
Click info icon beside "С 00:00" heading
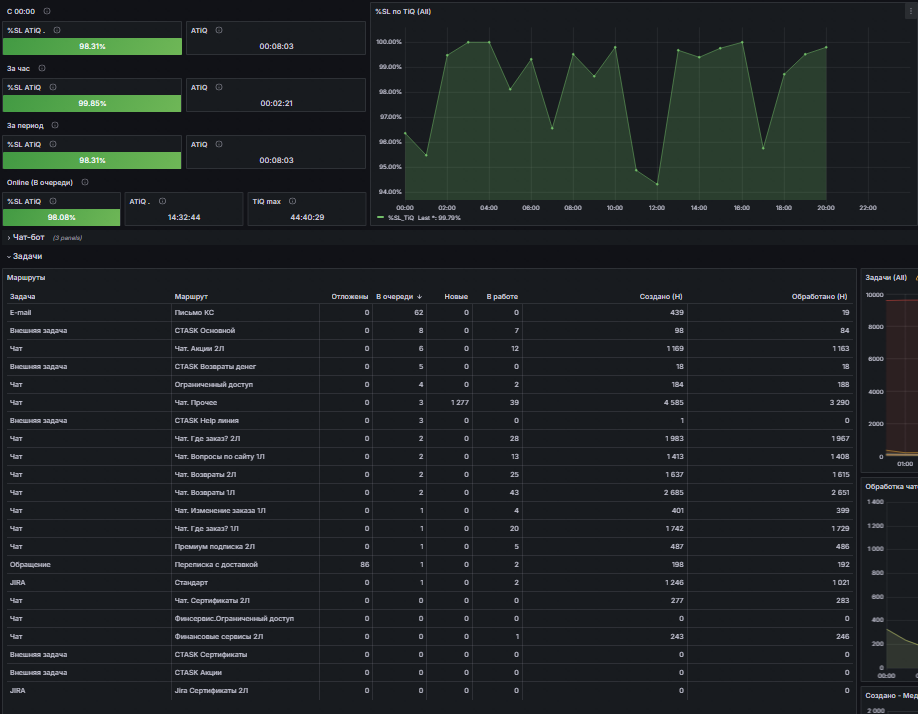pyautogui.click(x=47, y=11)
